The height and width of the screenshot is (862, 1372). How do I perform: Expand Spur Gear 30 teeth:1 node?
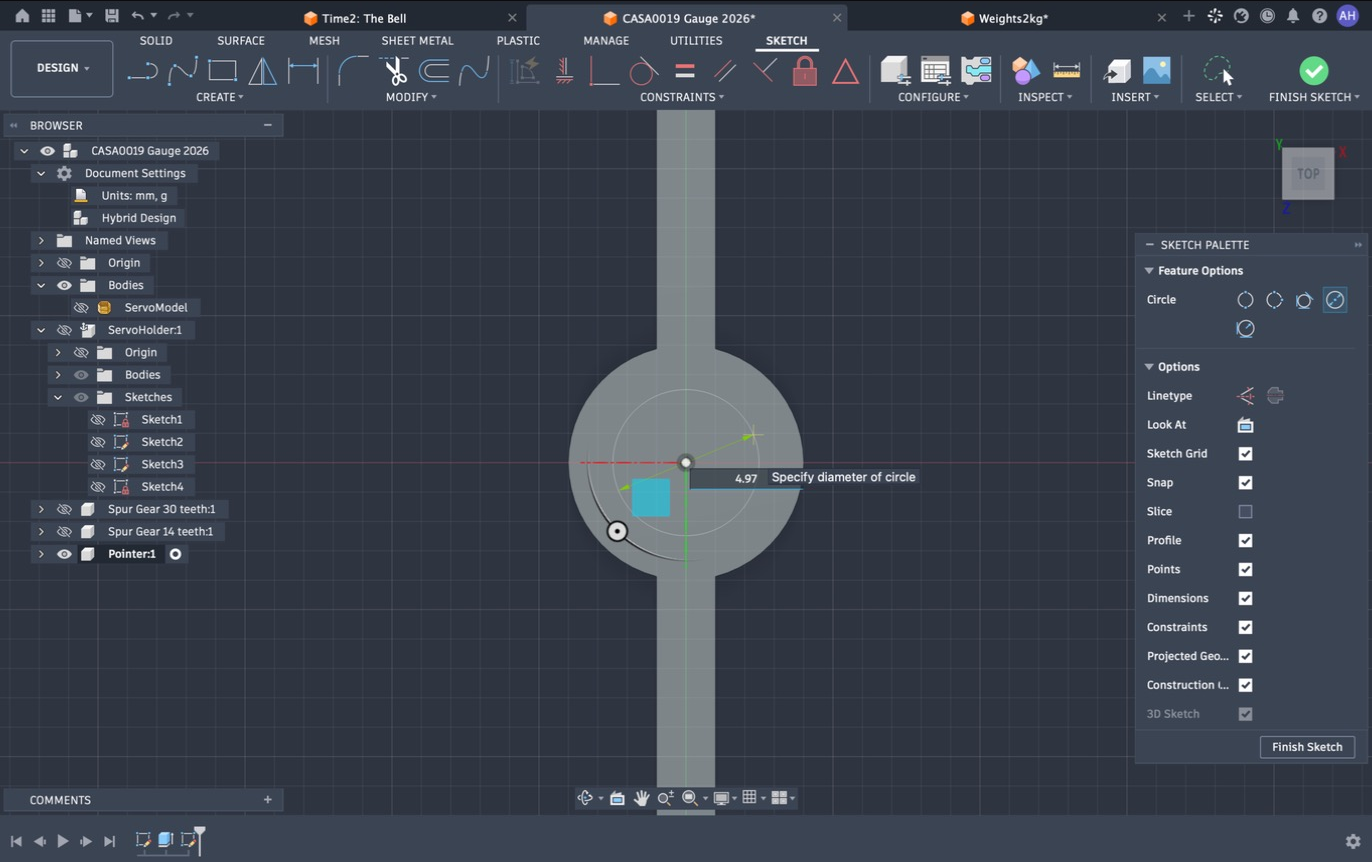coord(41,510)
